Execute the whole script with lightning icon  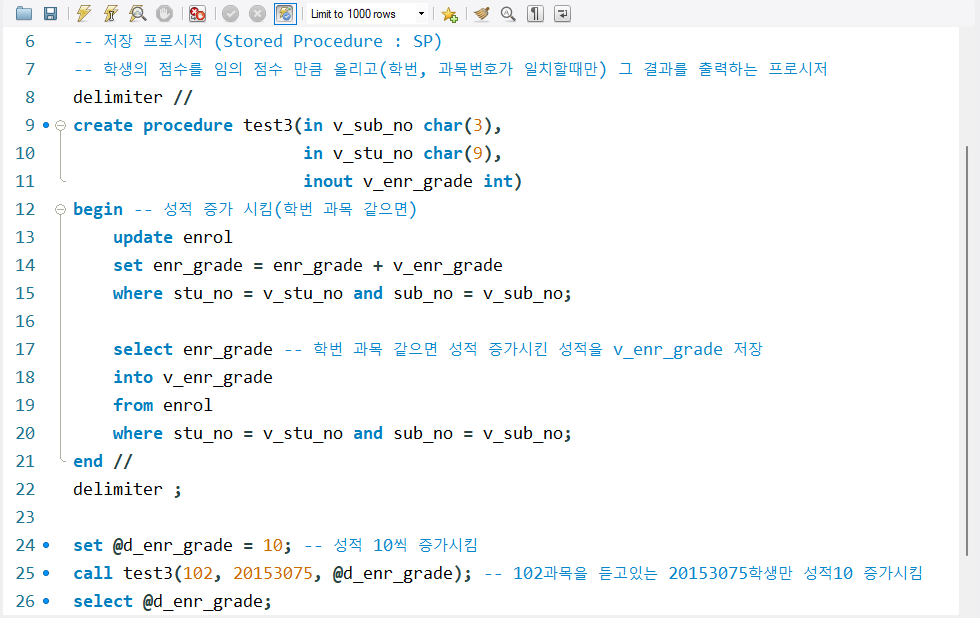tap(83, 13)
